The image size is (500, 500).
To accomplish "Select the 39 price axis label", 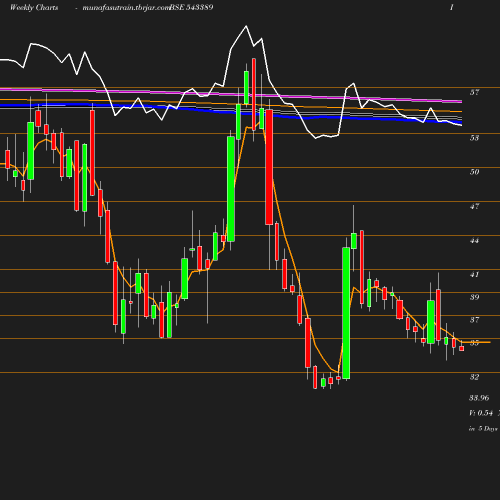I will pos(475,297).
